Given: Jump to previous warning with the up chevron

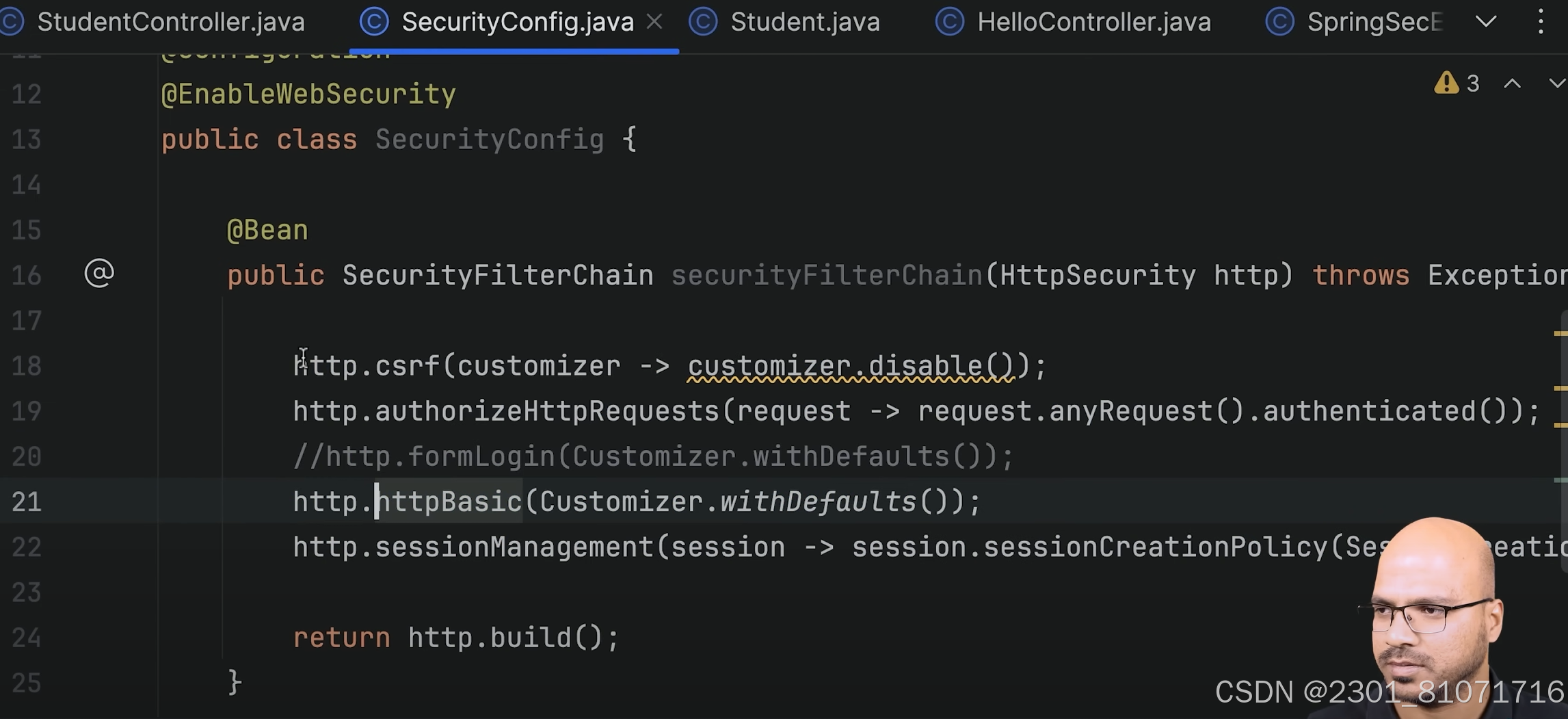Looking at the screenshot, I should coord(1513,83).
